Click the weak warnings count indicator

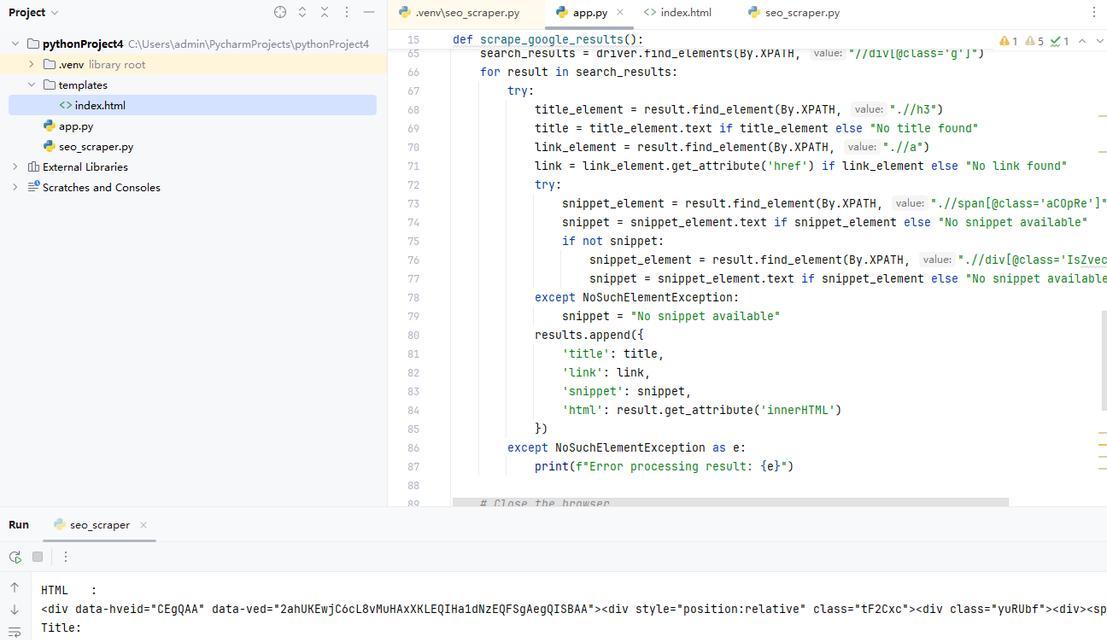point(1034,41)
